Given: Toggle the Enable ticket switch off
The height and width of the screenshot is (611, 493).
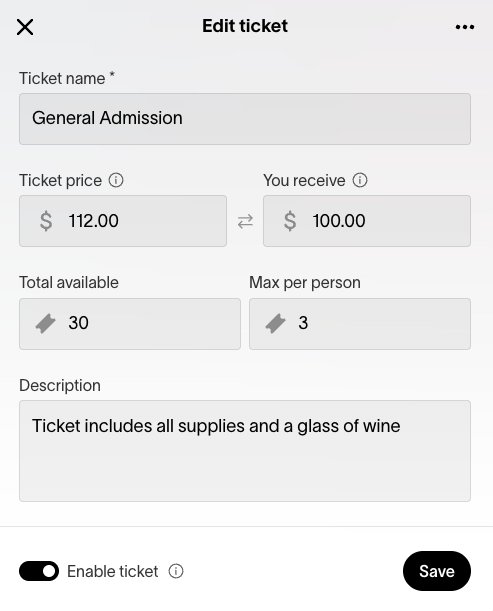Looking at the screenshot, I should (39, 571).
